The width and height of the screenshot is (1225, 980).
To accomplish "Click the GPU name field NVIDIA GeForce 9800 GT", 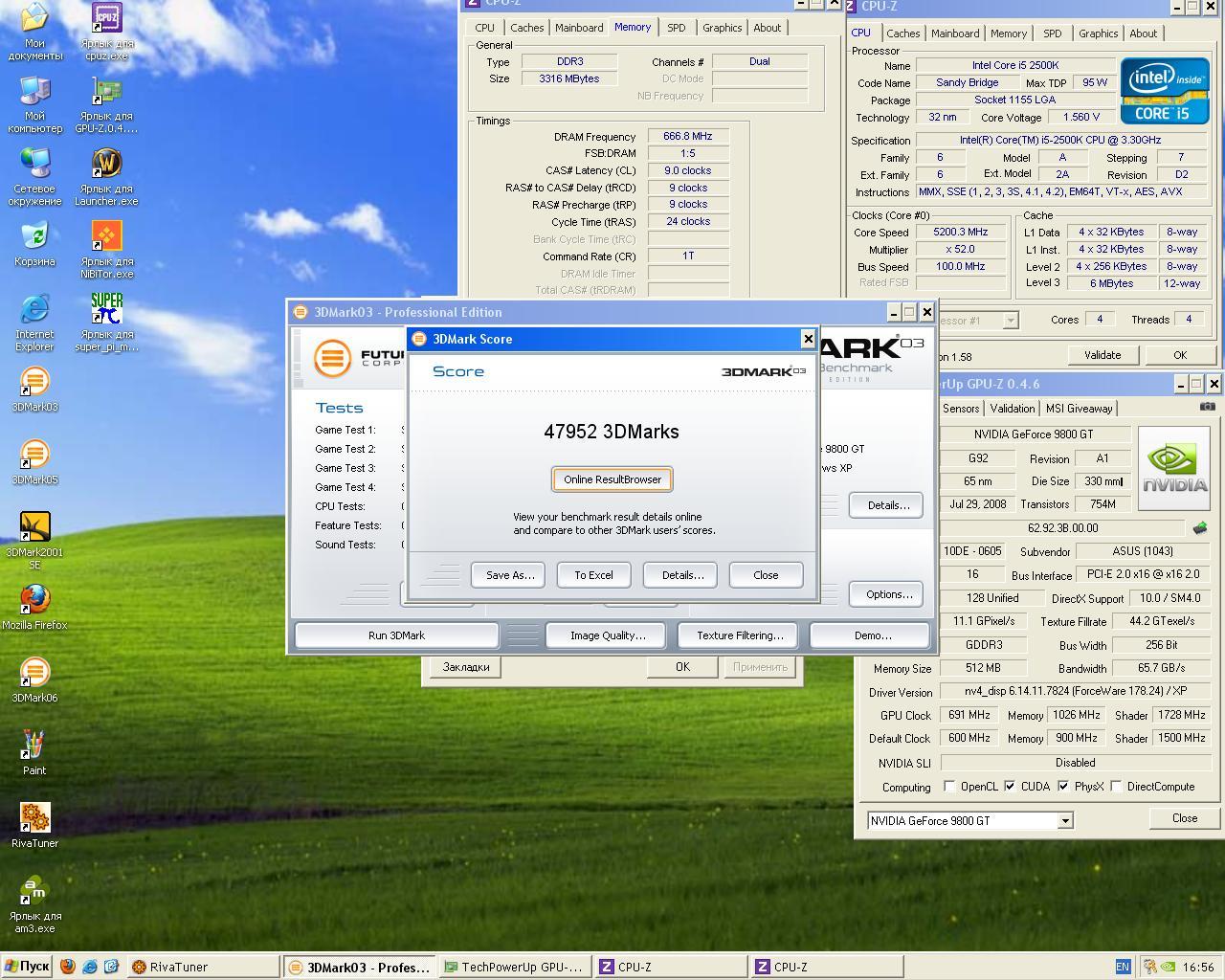I will tap(1035, 434).
